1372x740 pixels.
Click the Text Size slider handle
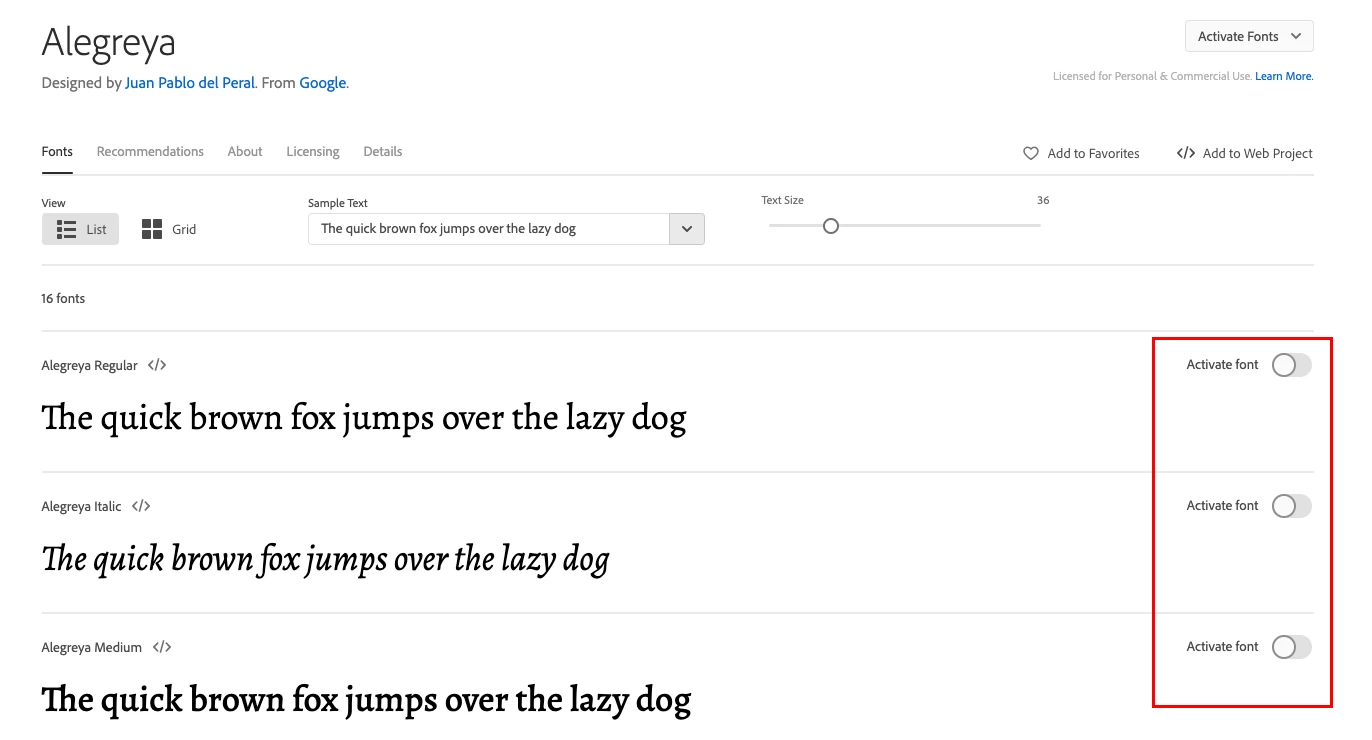click(830, 226)
